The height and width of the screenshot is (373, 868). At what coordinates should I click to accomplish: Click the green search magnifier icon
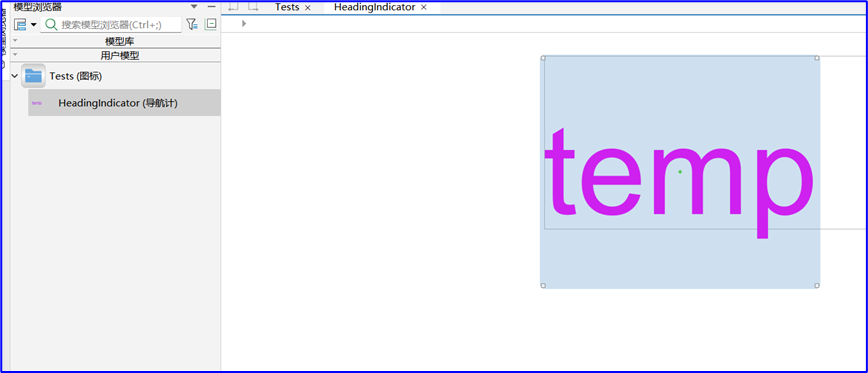51,24
